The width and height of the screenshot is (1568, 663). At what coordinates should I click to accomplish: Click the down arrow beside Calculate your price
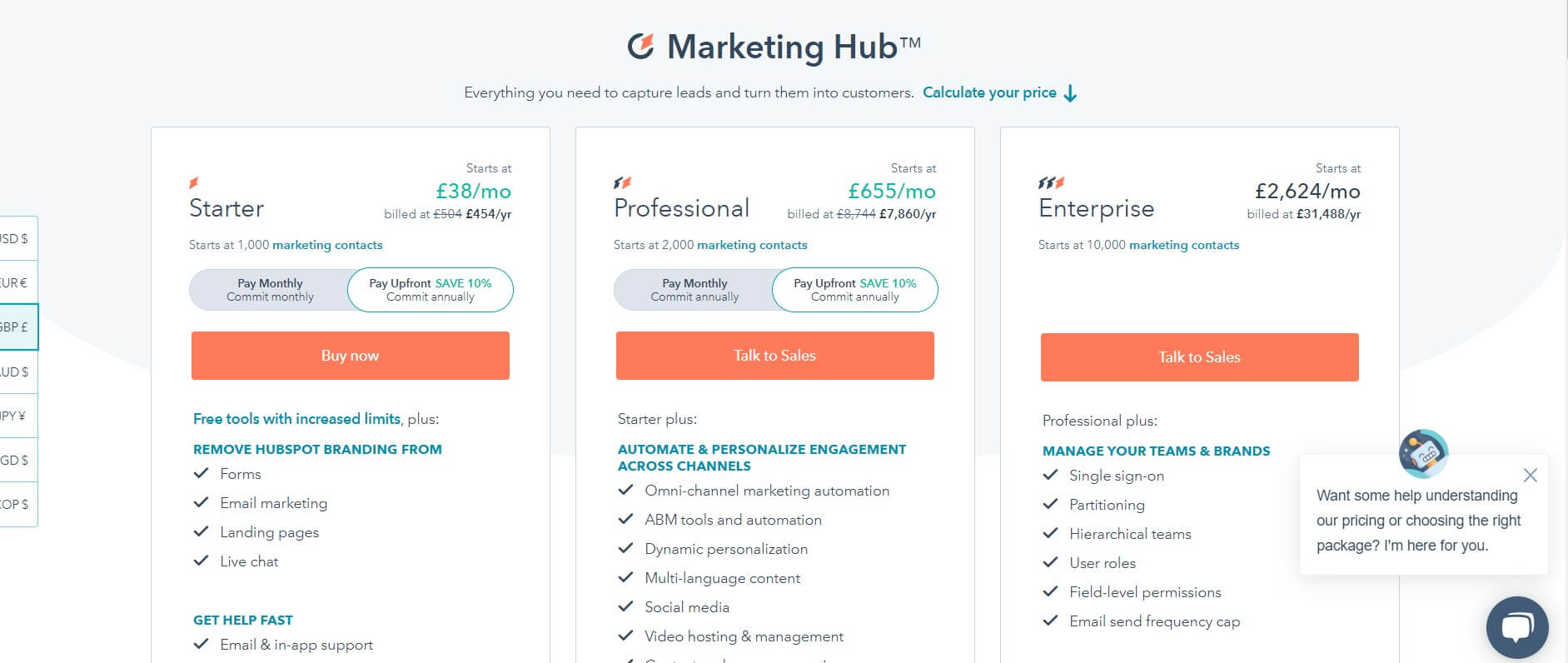coord(1071,93)
